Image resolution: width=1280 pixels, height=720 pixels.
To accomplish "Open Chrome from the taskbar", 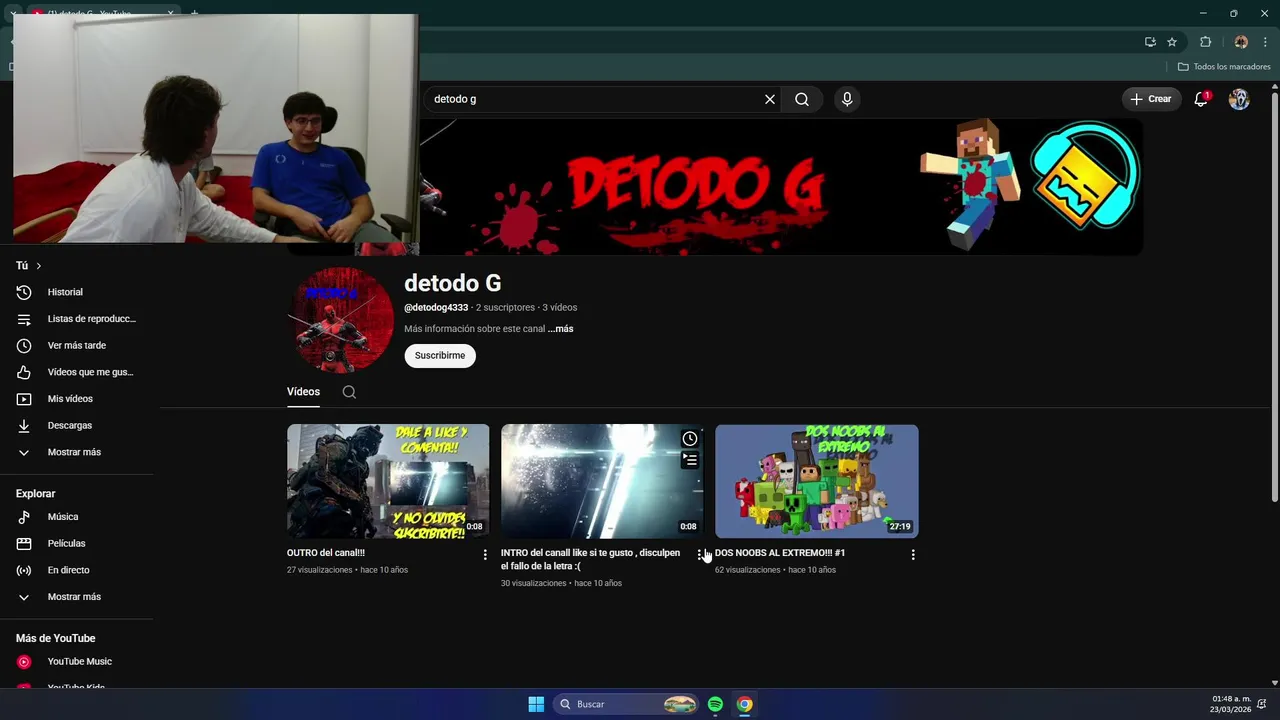I will pos(745,704).
